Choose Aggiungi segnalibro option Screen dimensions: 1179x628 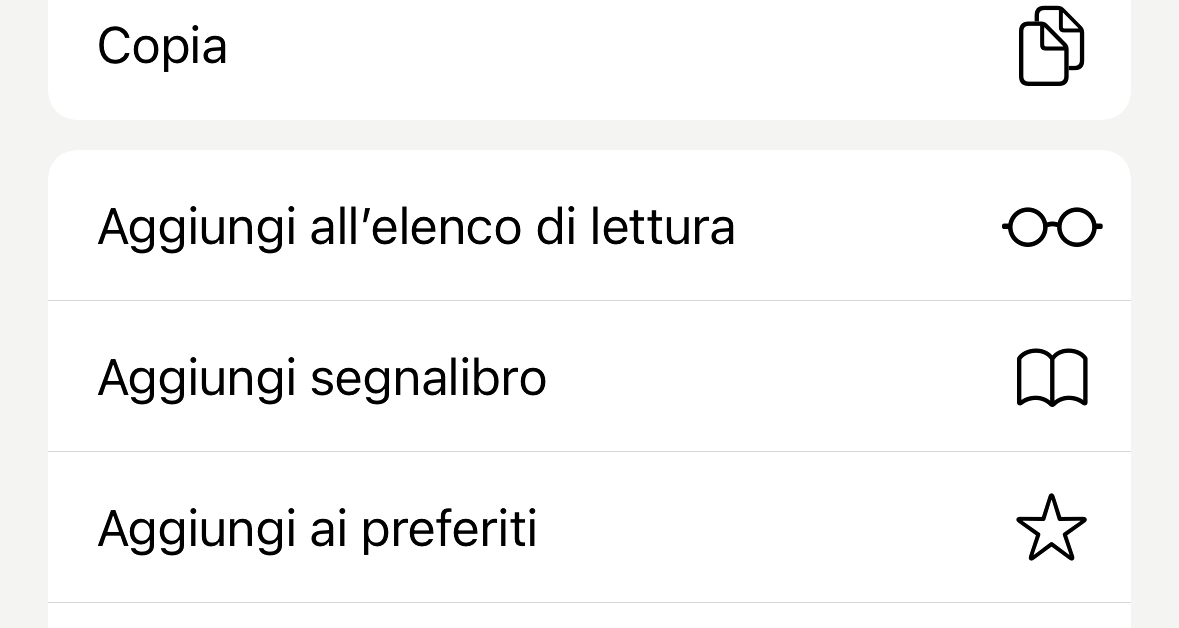pyautogui.click(x=590, y=376)
